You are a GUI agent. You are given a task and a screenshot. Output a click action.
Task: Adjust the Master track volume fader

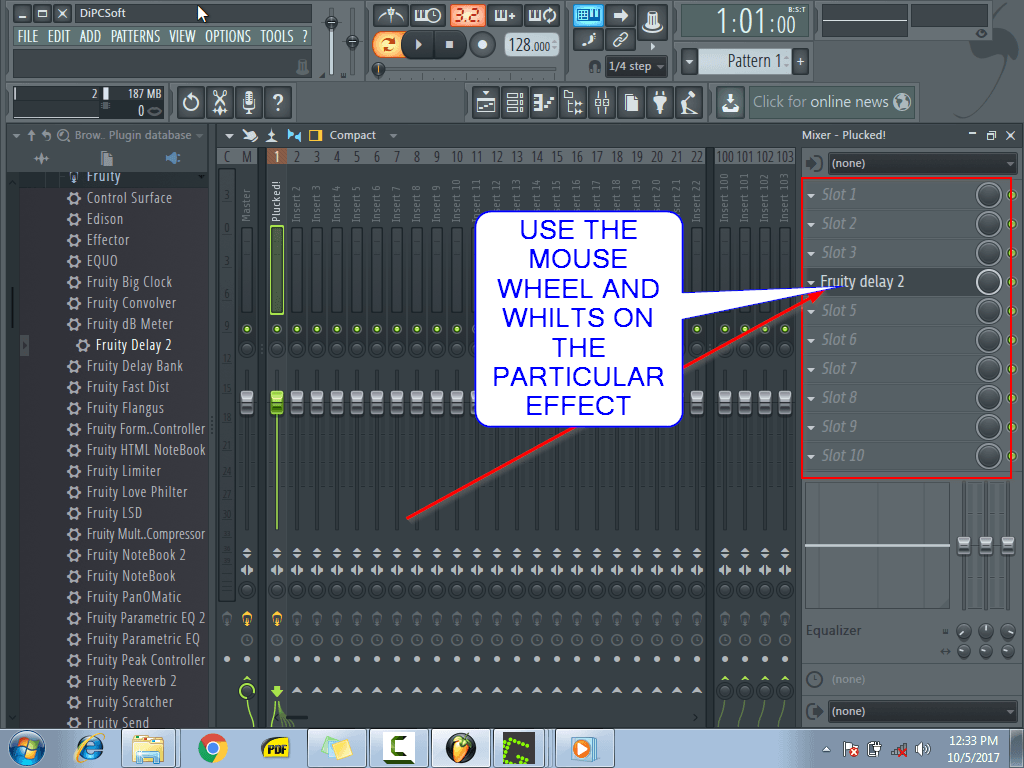[247, 402]
